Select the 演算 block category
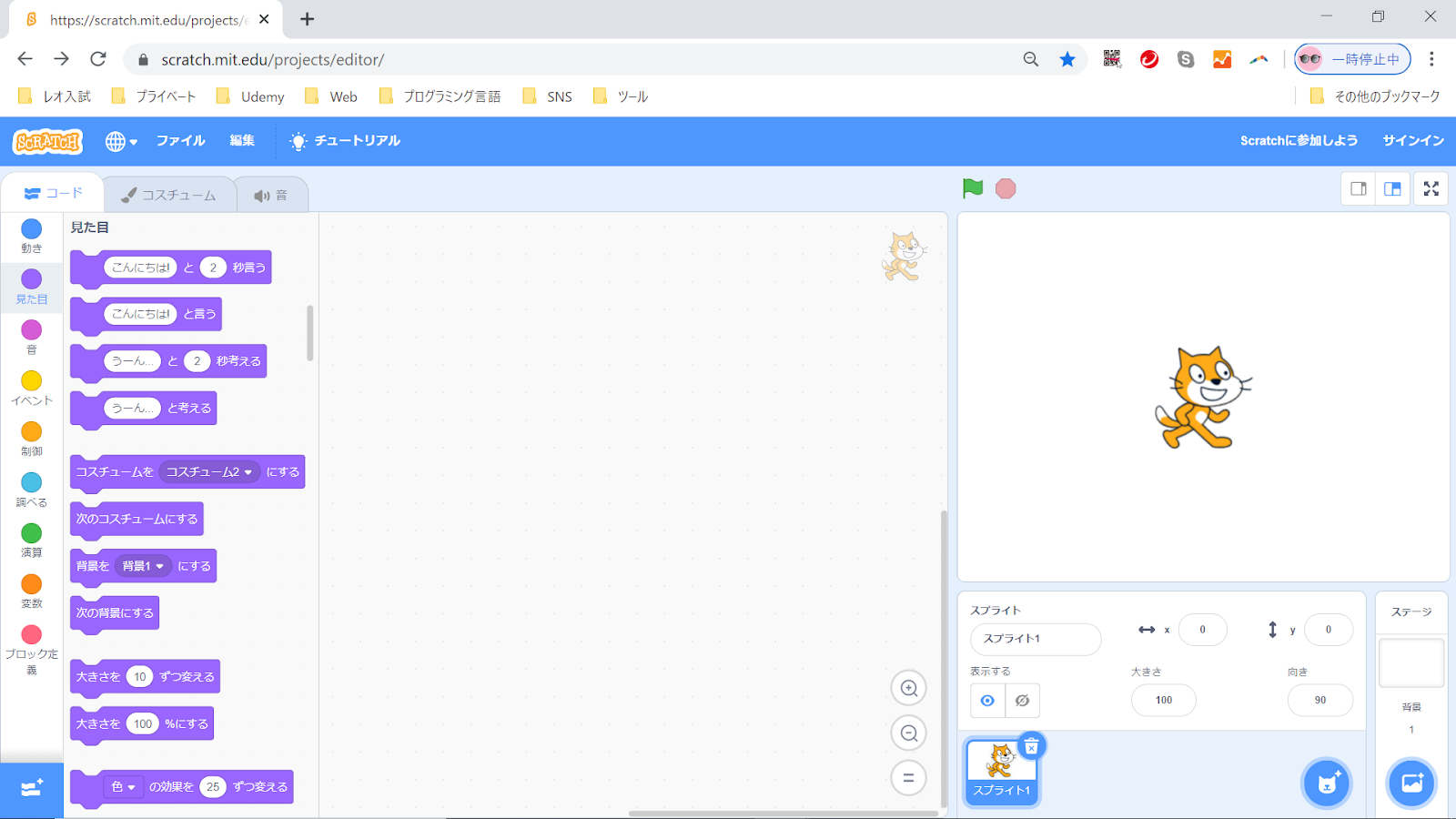Screen dimensions: 1456x819 pos(32,540)
